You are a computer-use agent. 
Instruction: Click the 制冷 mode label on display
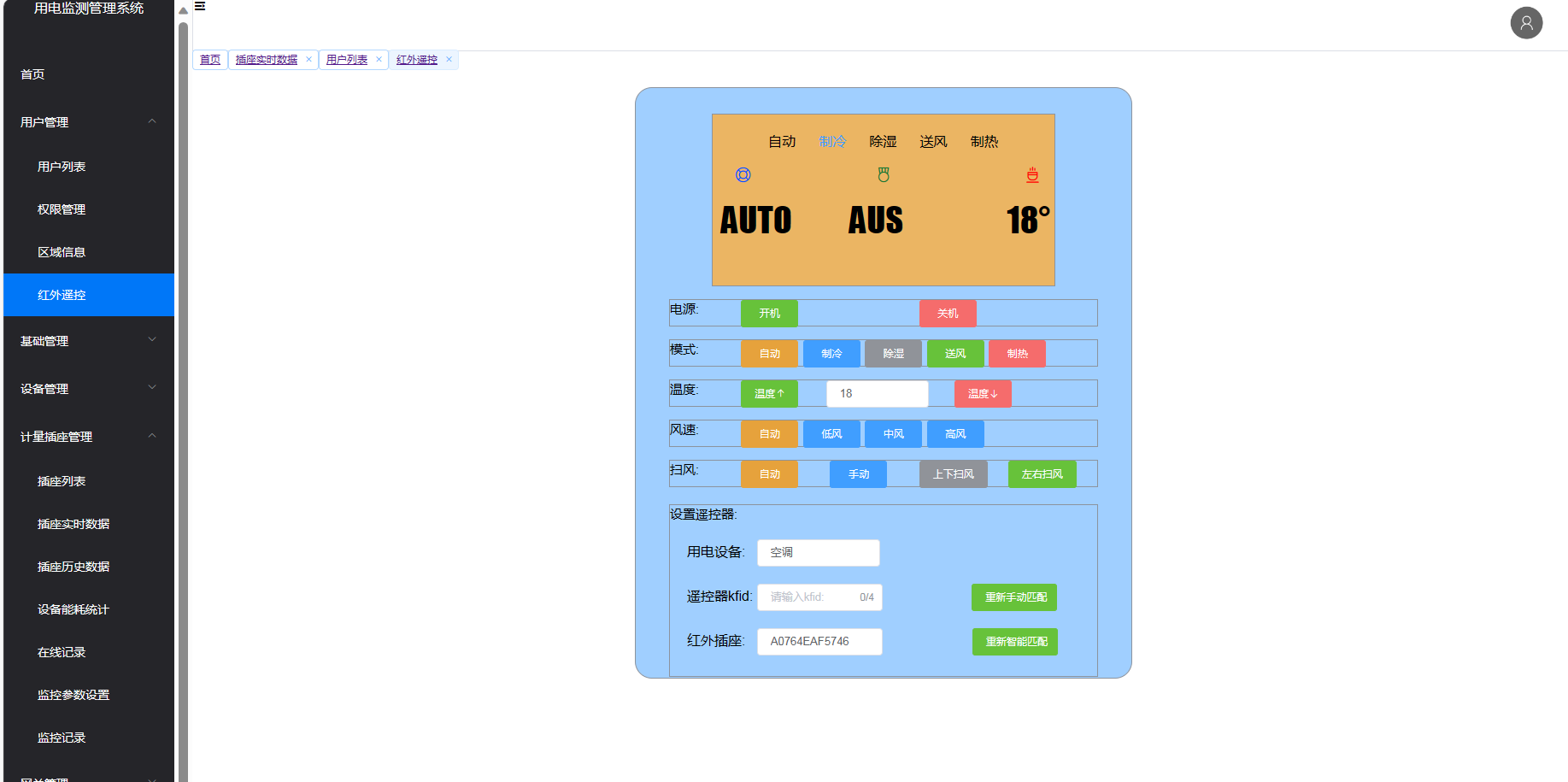(x=832, y=142)
